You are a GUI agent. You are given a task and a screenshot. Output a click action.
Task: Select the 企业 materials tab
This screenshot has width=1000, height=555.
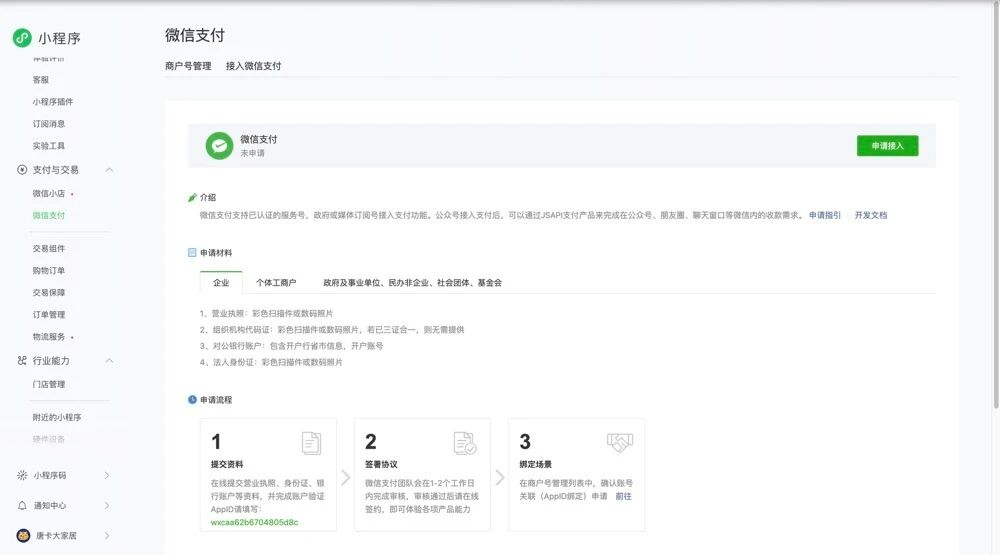(x=221, y=283)
